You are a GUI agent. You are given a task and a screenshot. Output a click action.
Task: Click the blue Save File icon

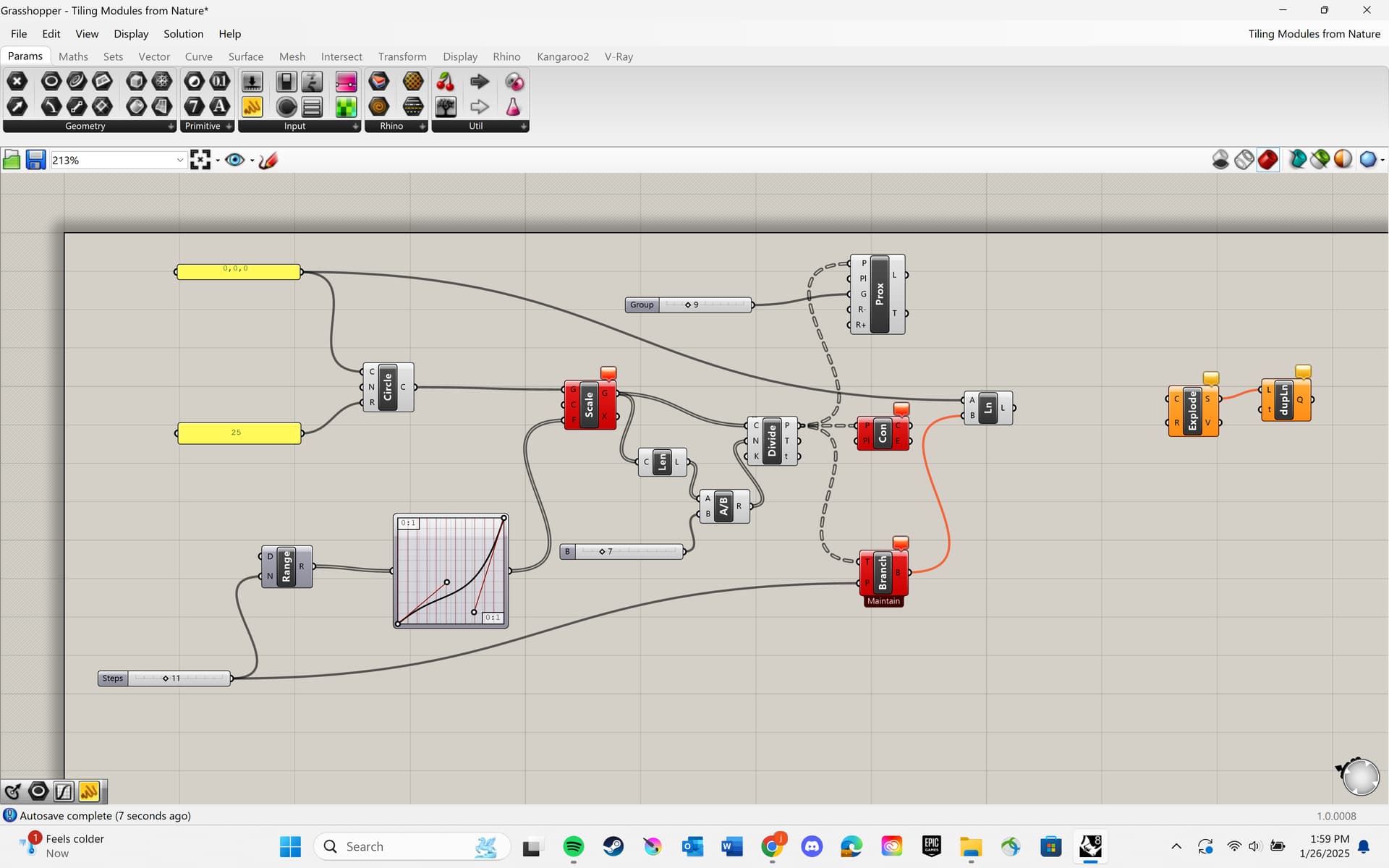point(35,160)
